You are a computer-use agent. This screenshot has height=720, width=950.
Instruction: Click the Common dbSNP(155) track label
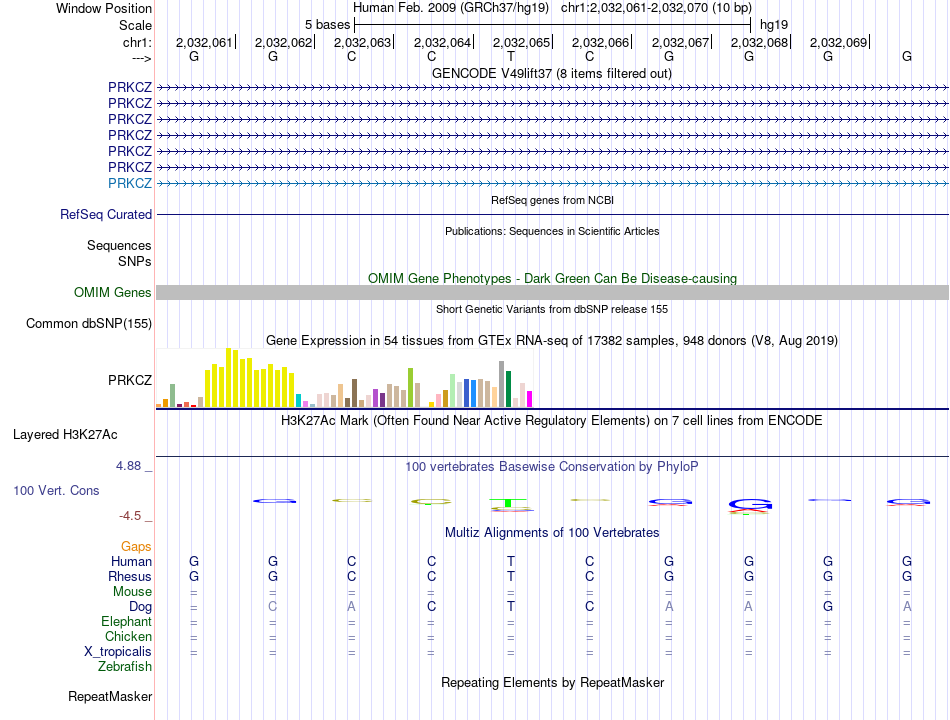point(89,324)
